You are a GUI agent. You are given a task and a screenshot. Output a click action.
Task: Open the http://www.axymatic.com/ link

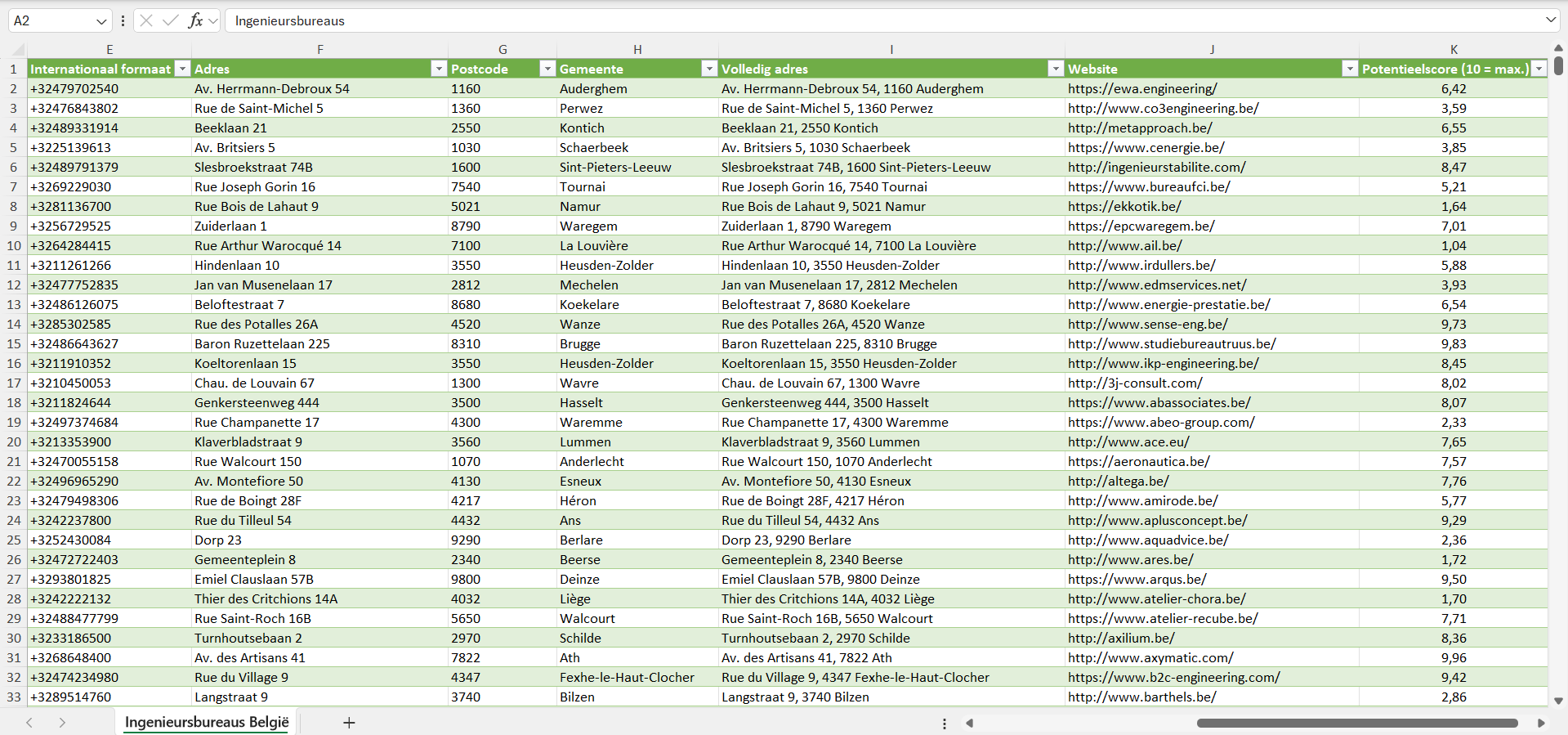[x=1150, y=658]
